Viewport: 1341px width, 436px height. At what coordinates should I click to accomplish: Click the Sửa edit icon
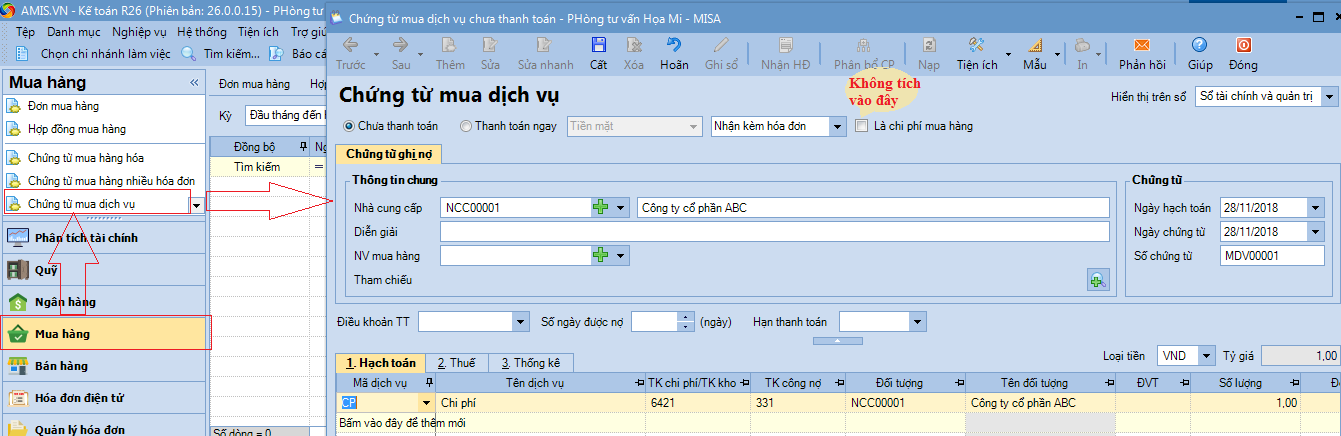[x=490, y=45]
